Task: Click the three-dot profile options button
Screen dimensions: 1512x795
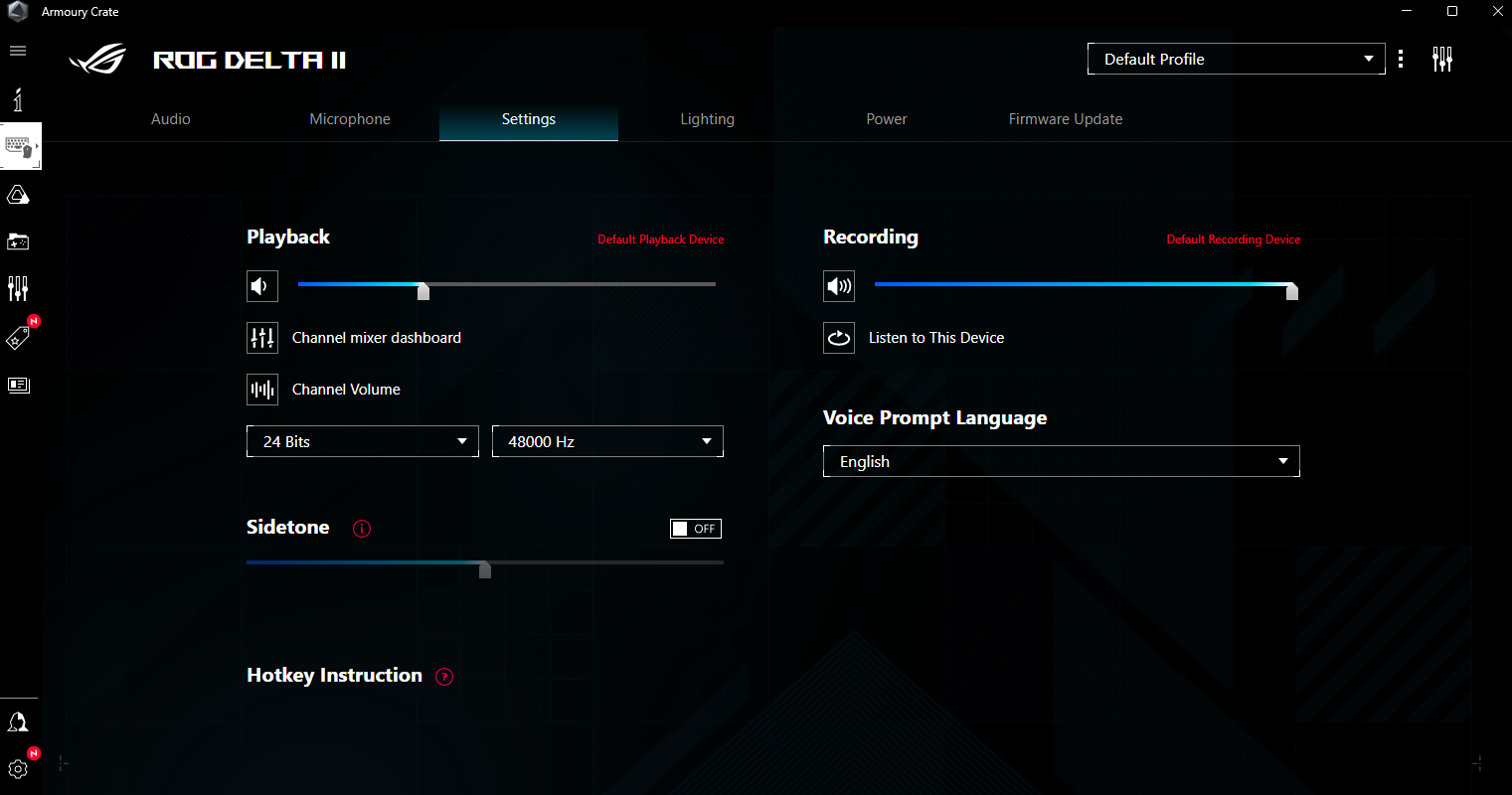Action: tap(1401, 60)
